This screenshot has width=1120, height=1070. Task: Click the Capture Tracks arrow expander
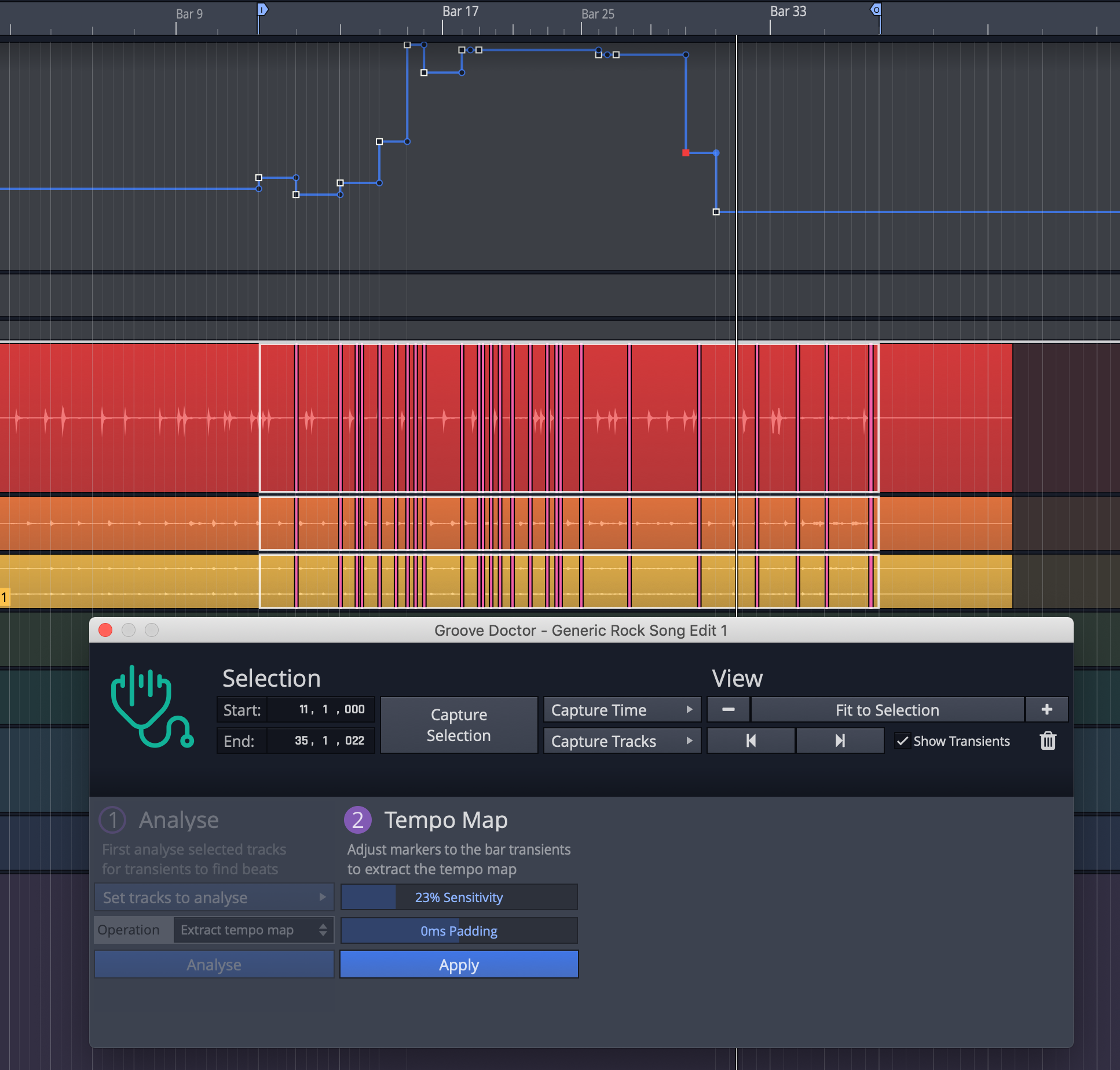[688, 742]
